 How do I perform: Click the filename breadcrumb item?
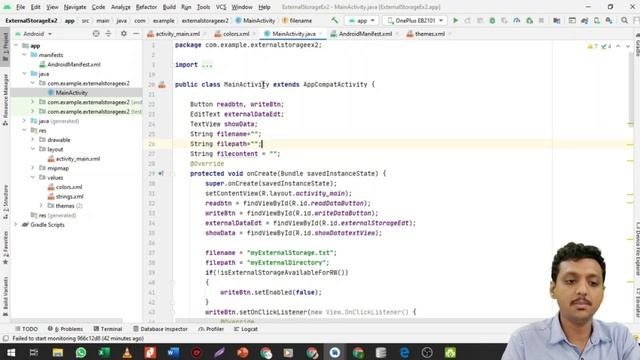click(x=297, y=20)
